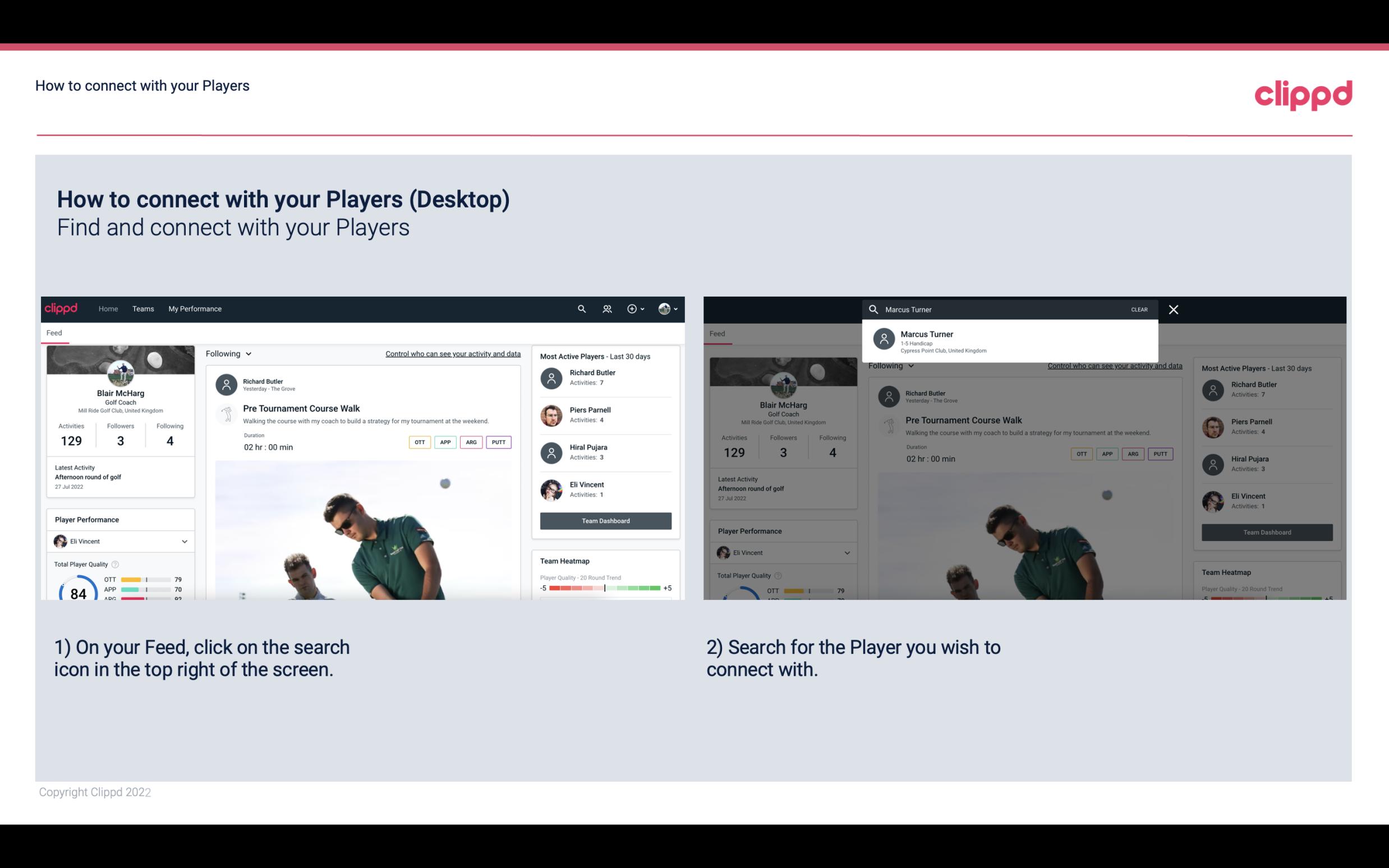Click the Team Dashboard button
The image size is (1389, 868).
coord(605,520)
